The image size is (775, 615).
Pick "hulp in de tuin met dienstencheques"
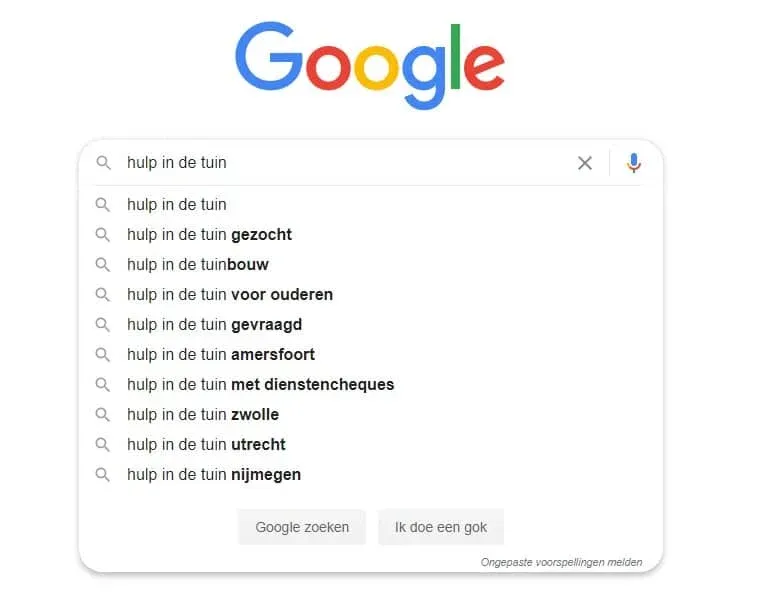[260, 385]
